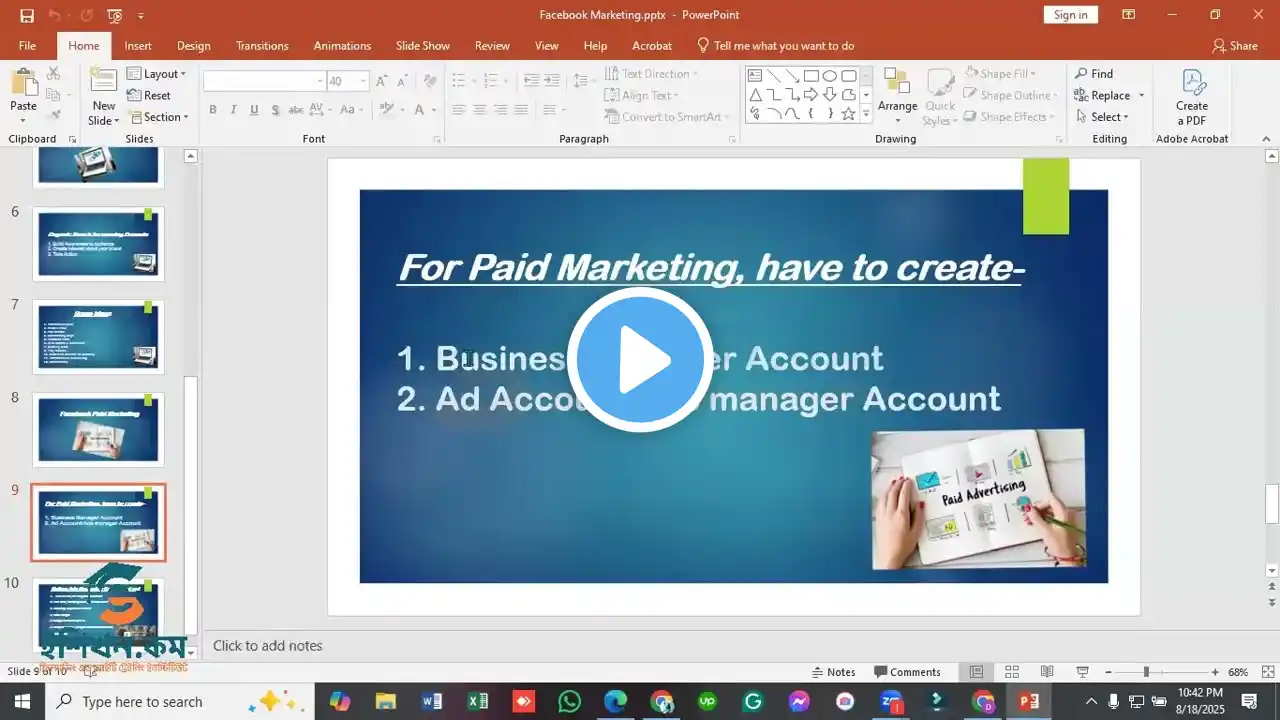Save the presentation from the Quick Access Toolbar

(x=27, y=15)
